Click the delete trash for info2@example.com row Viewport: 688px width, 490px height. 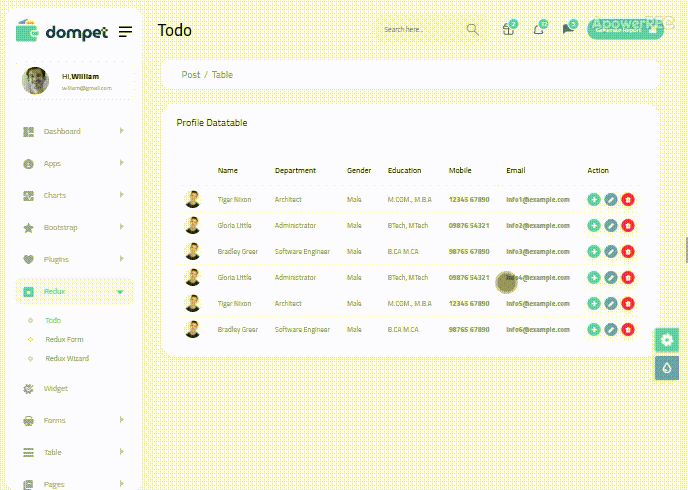[x=628, y=225]
